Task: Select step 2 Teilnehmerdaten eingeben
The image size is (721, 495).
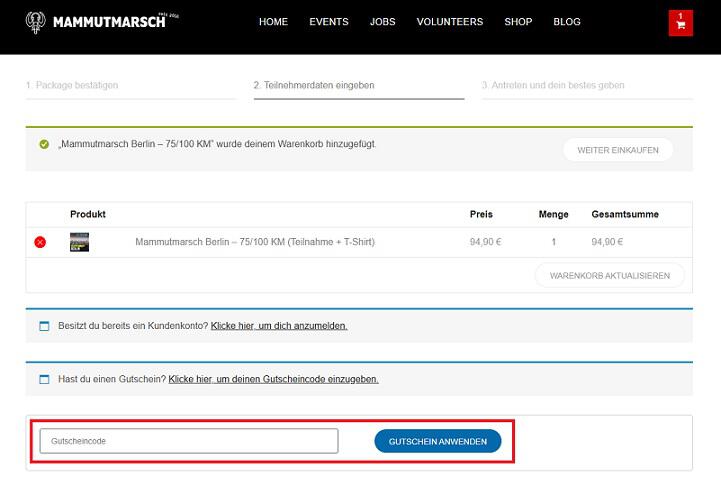Action: coord(314,85)
